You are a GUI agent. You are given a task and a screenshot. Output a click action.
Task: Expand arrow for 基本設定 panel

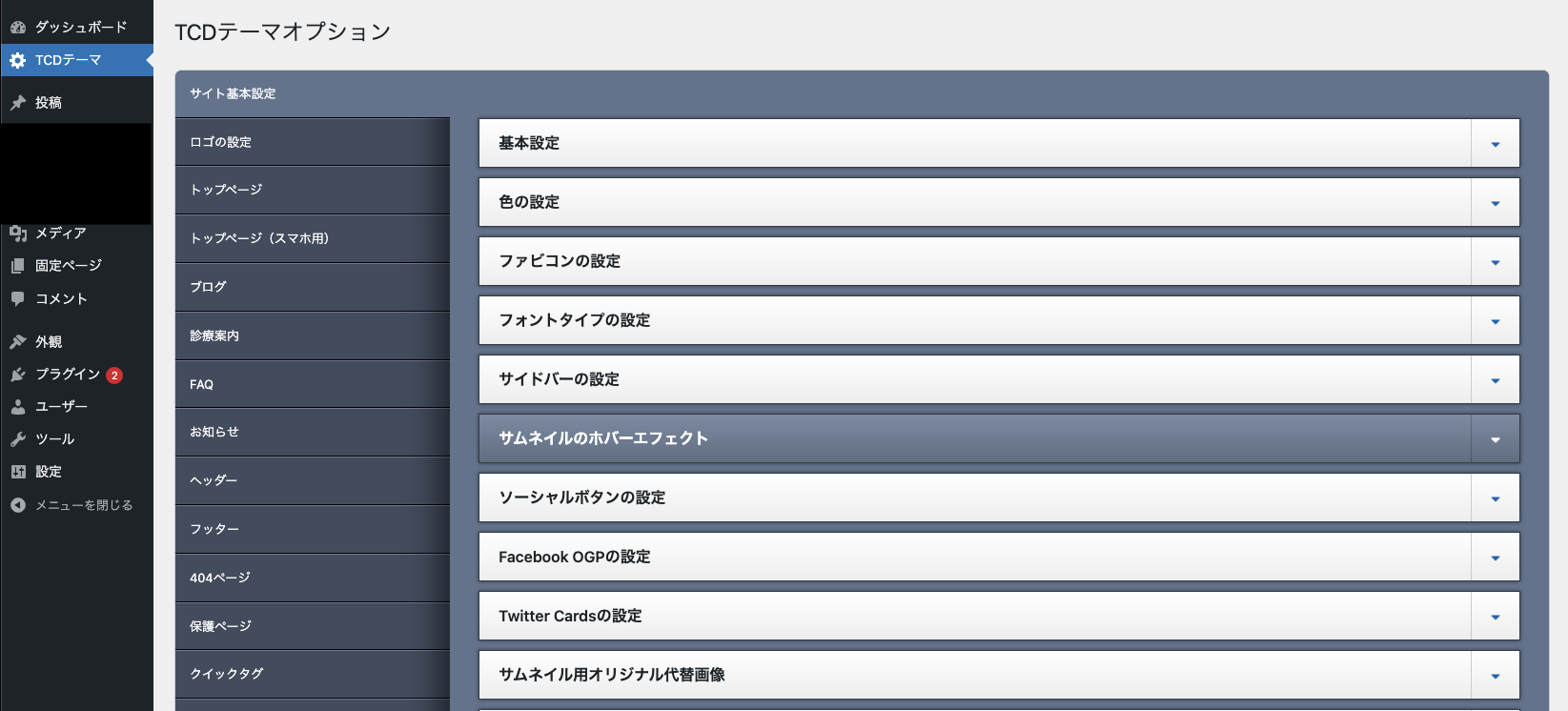(1496, 144)
